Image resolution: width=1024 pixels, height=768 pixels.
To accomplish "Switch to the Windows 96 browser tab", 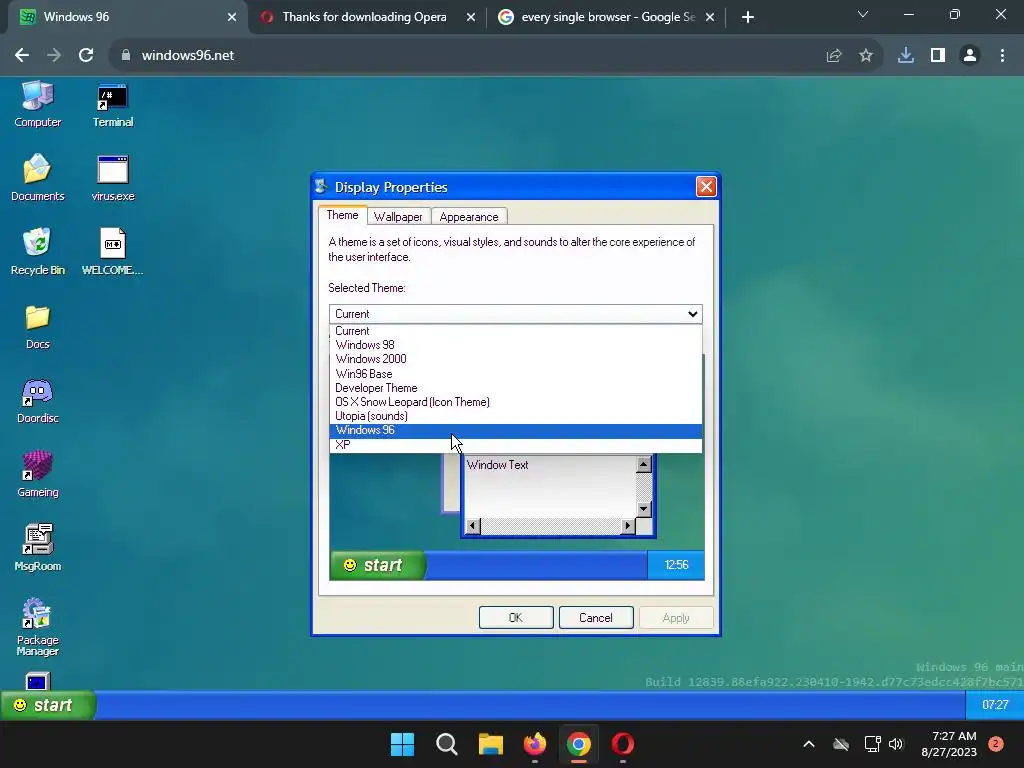I will pyautogui.click(x=124, y=17).
